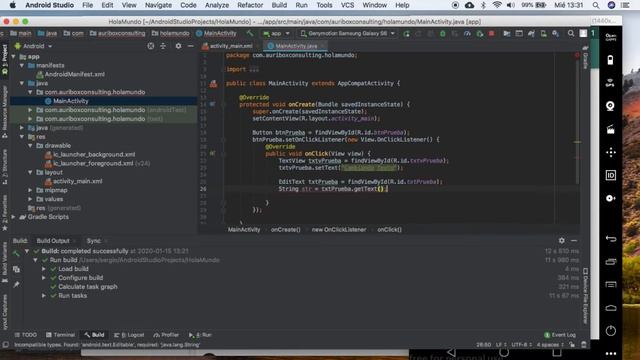Hide the Project panel minus icon
This screenshot has height=360, width=640.
190,46
